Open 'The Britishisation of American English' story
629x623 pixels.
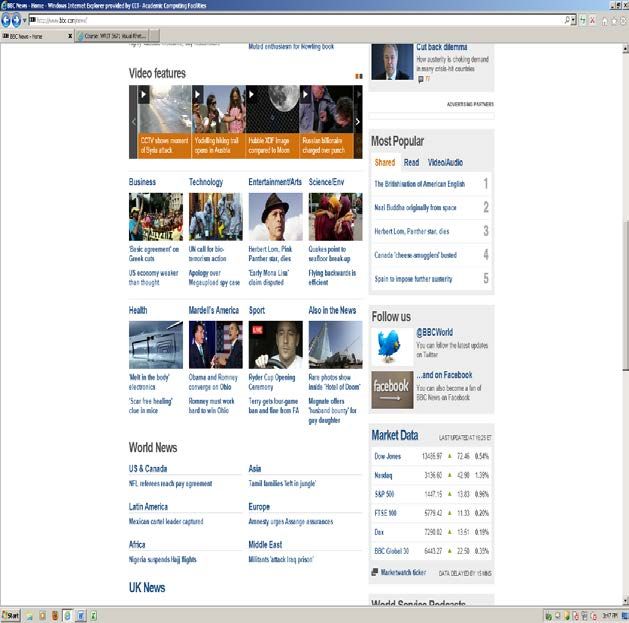[420, 184]
